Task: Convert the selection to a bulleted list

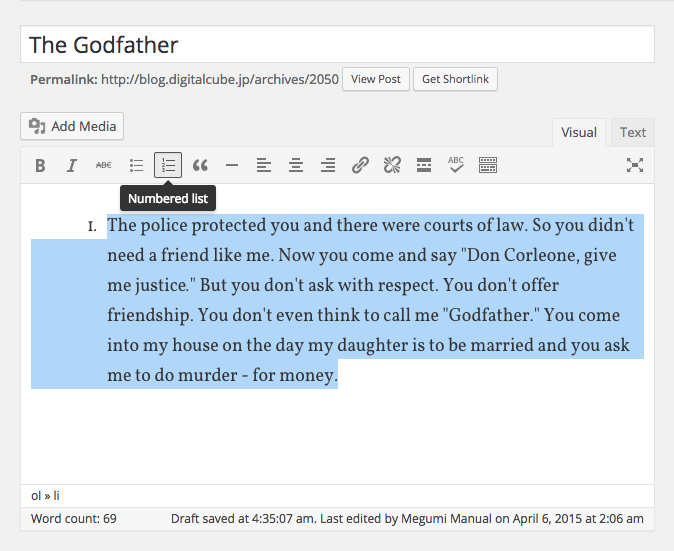Action: coord(136,166)
